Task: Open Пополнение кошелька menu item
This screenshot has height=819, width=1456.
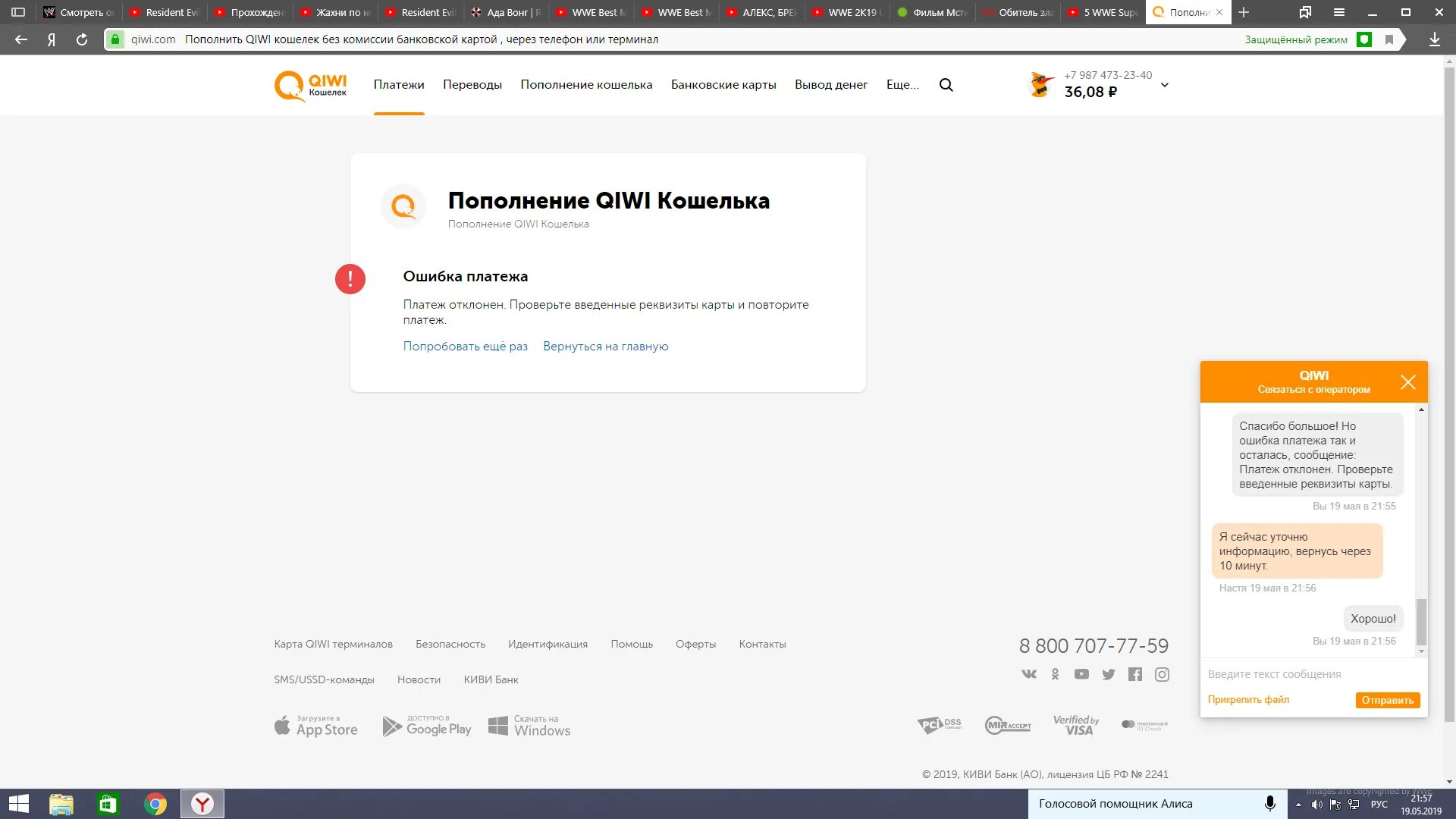Action: click(x=586, y=85)
